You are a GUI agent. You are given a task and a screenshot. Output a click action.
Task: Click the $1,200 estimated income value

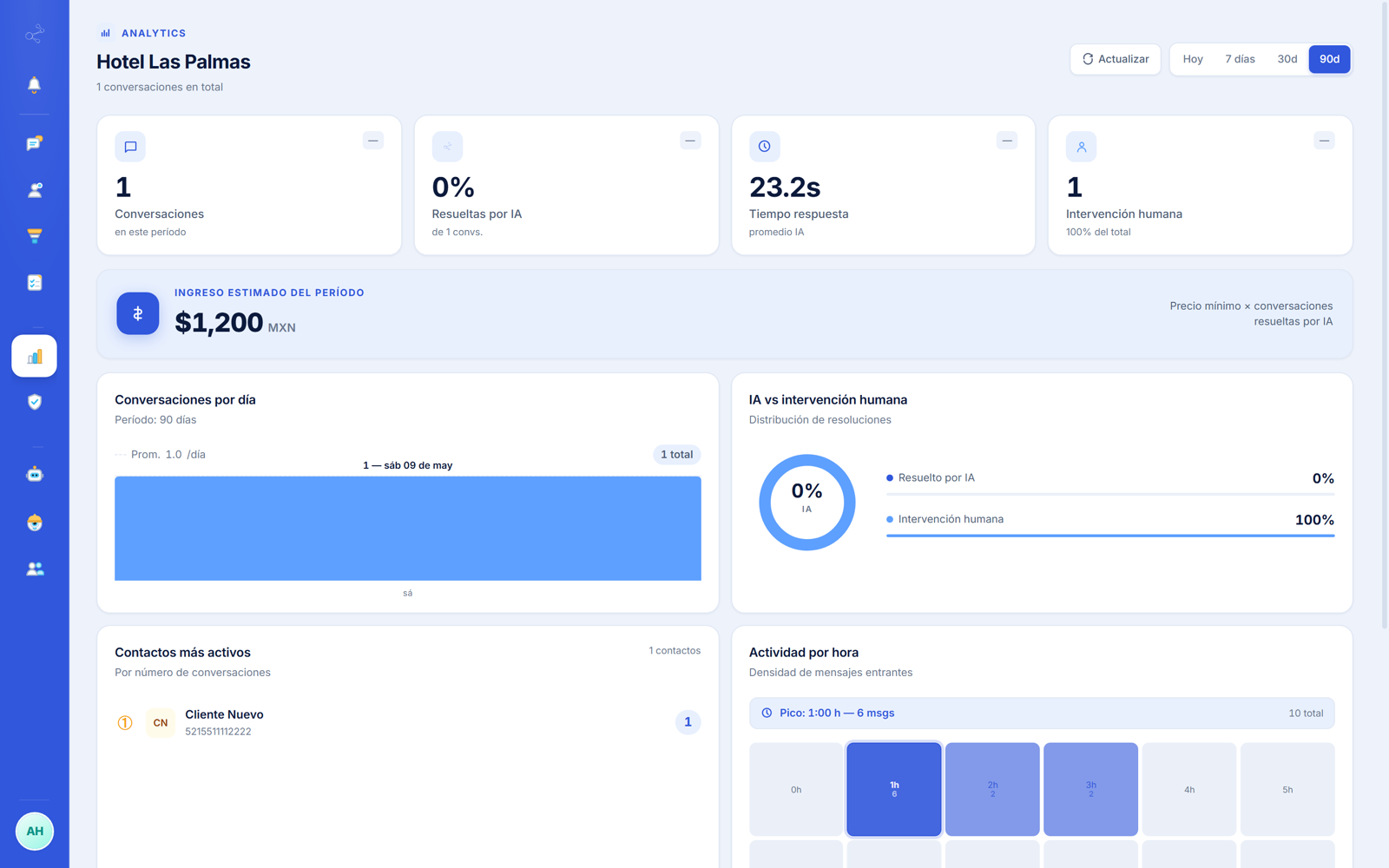pos(219,322)
